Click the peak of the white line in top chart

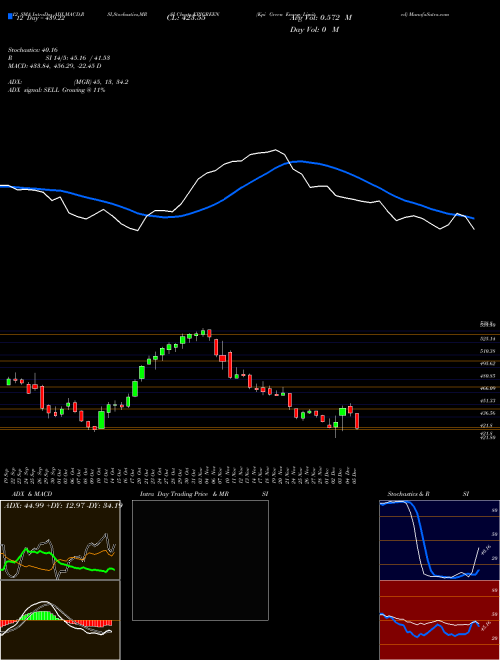click(276, 150)
